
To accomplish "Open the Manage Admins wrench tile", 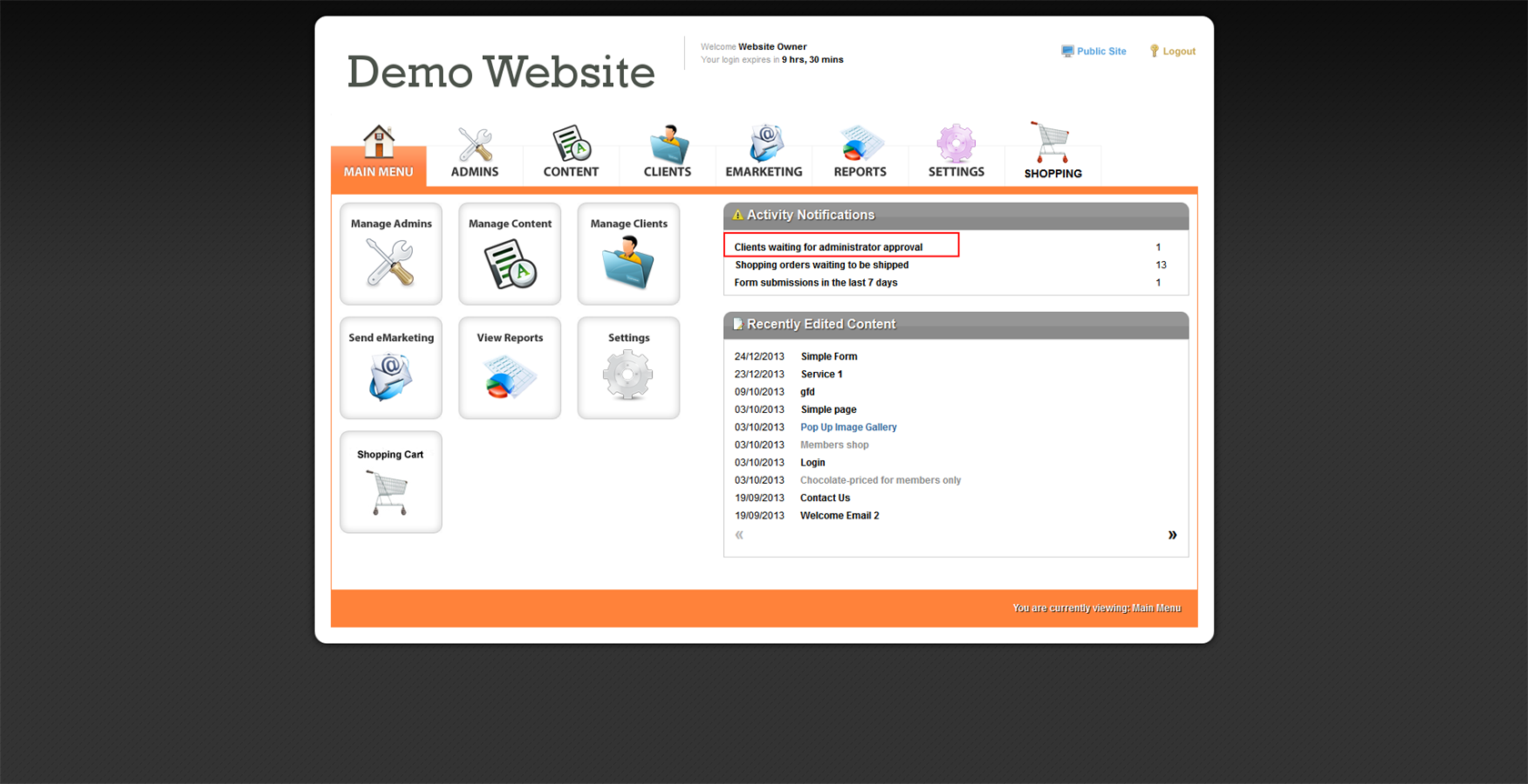I will (x=391, y=254).
